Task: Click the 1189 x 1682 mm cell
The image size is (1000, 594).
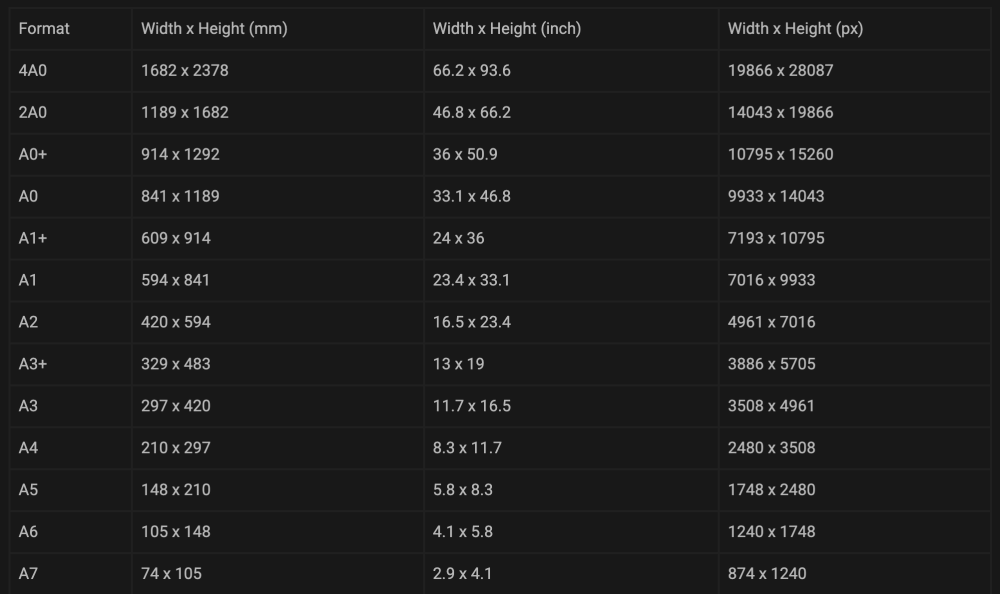Action: coord(185,112)
